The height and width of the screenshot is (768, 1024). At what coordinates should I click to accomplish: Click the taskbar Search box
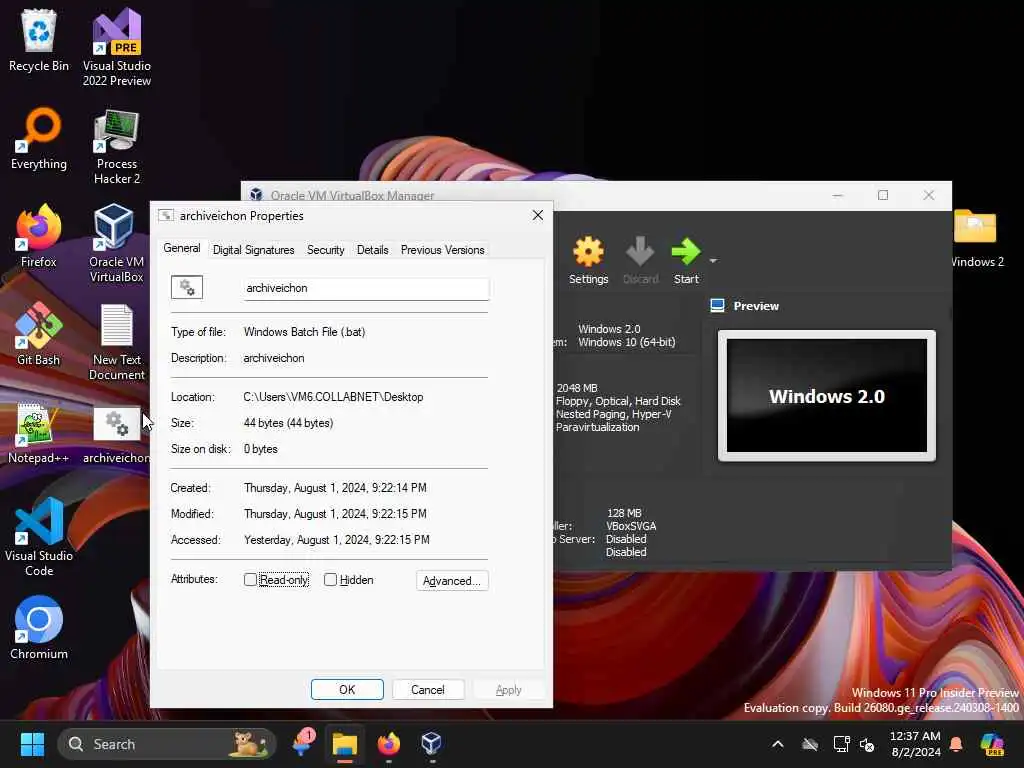pyautogui.click(x=167, y=744)
